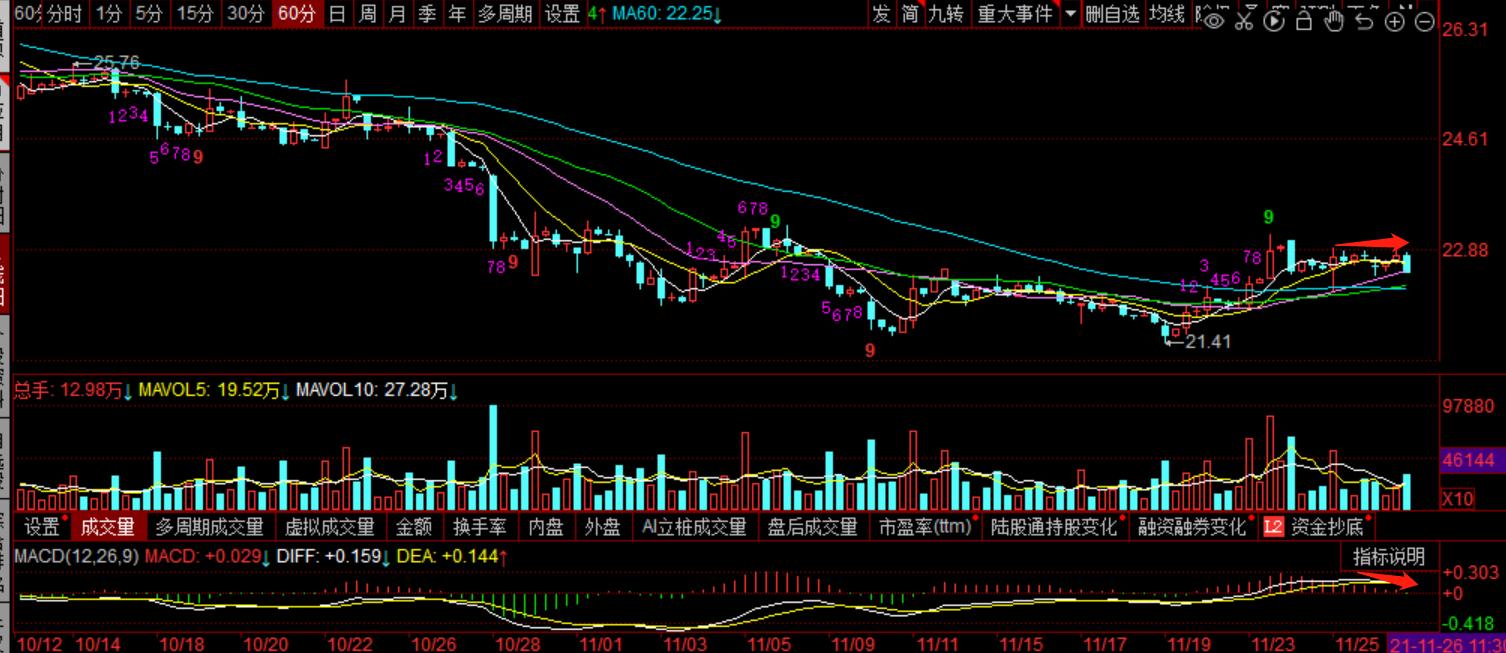Switch to the 分时 intraday chart
Image resolution: width=1506 pixels, height=653 pixels.
point(65,14)
